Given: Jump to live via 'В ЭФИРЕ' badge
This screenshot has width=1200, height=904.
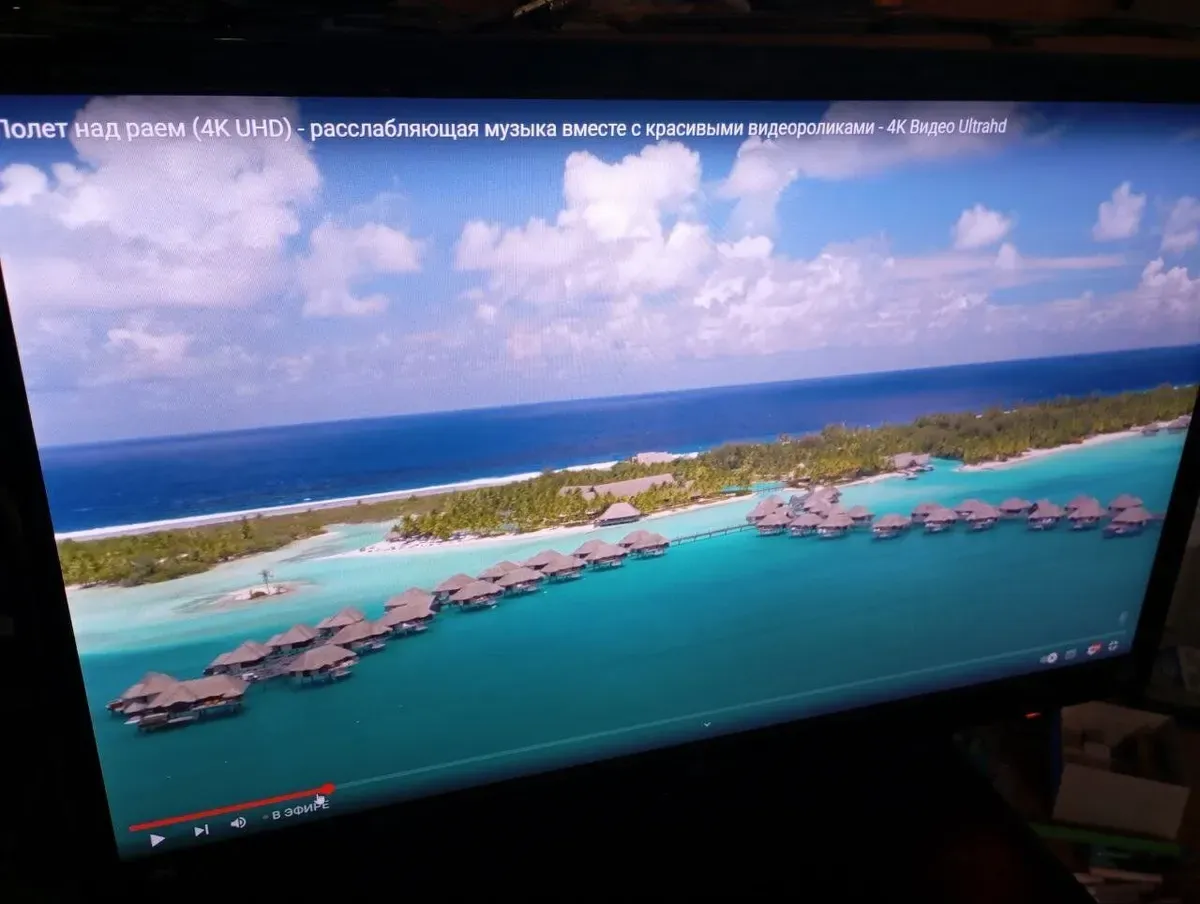Looking at the screenshot, I should pyautogui.click(x=296, y=811).
